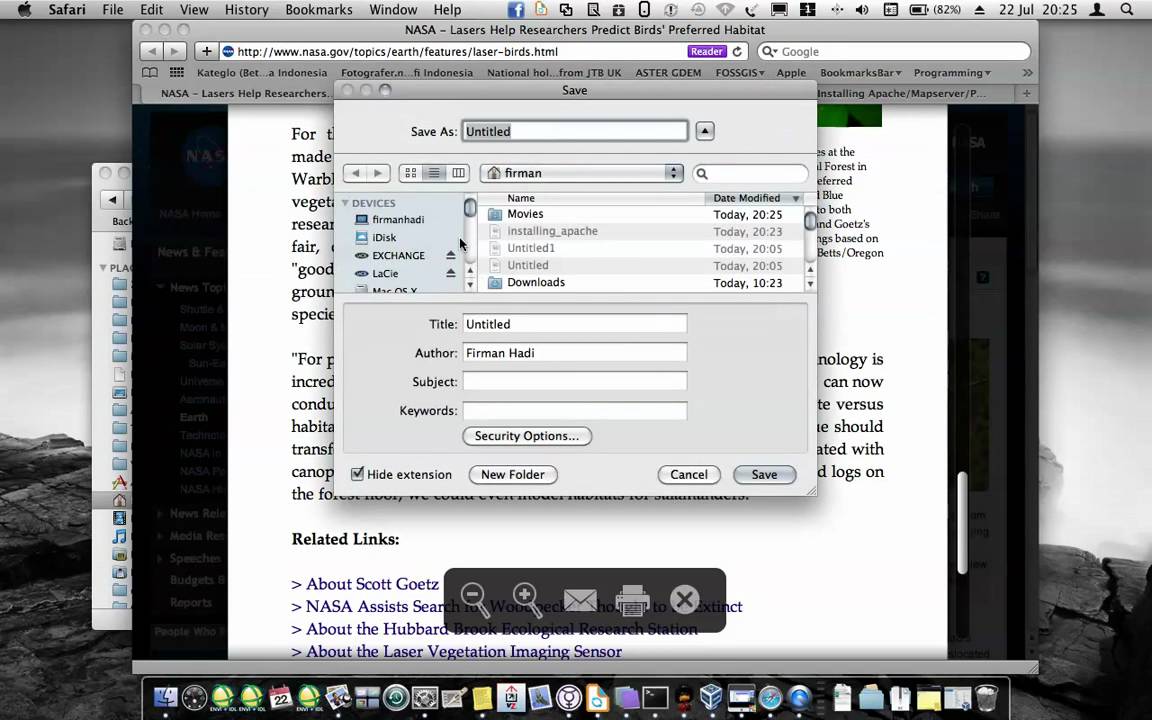Image resolution: width=1152 pixels, height=720 pixels.
Task: Eject the EXCHANGE volume
Action: point(451,255)
